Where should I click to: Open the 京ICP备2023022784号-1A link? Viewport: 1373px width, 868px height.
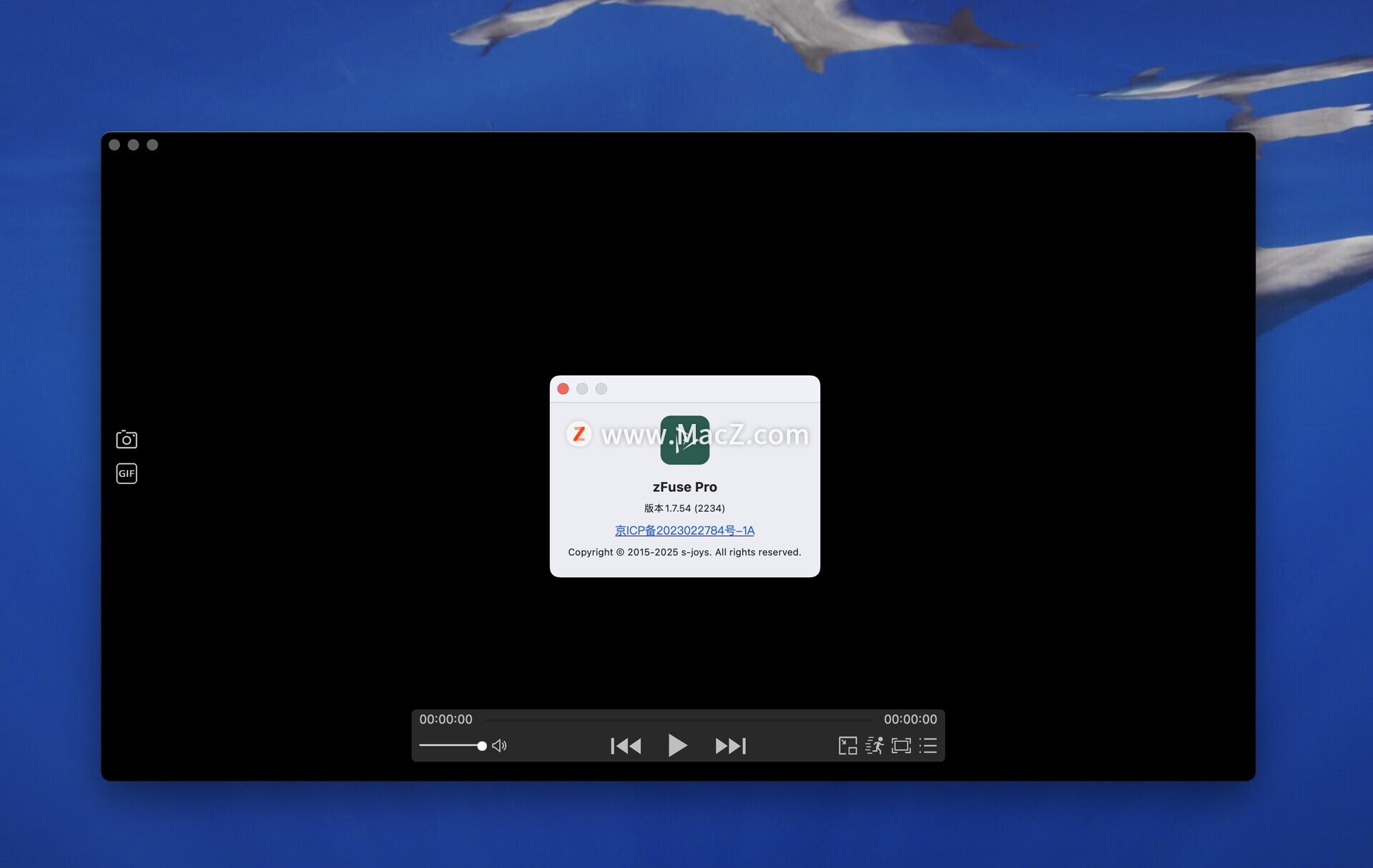coord(684,531)
